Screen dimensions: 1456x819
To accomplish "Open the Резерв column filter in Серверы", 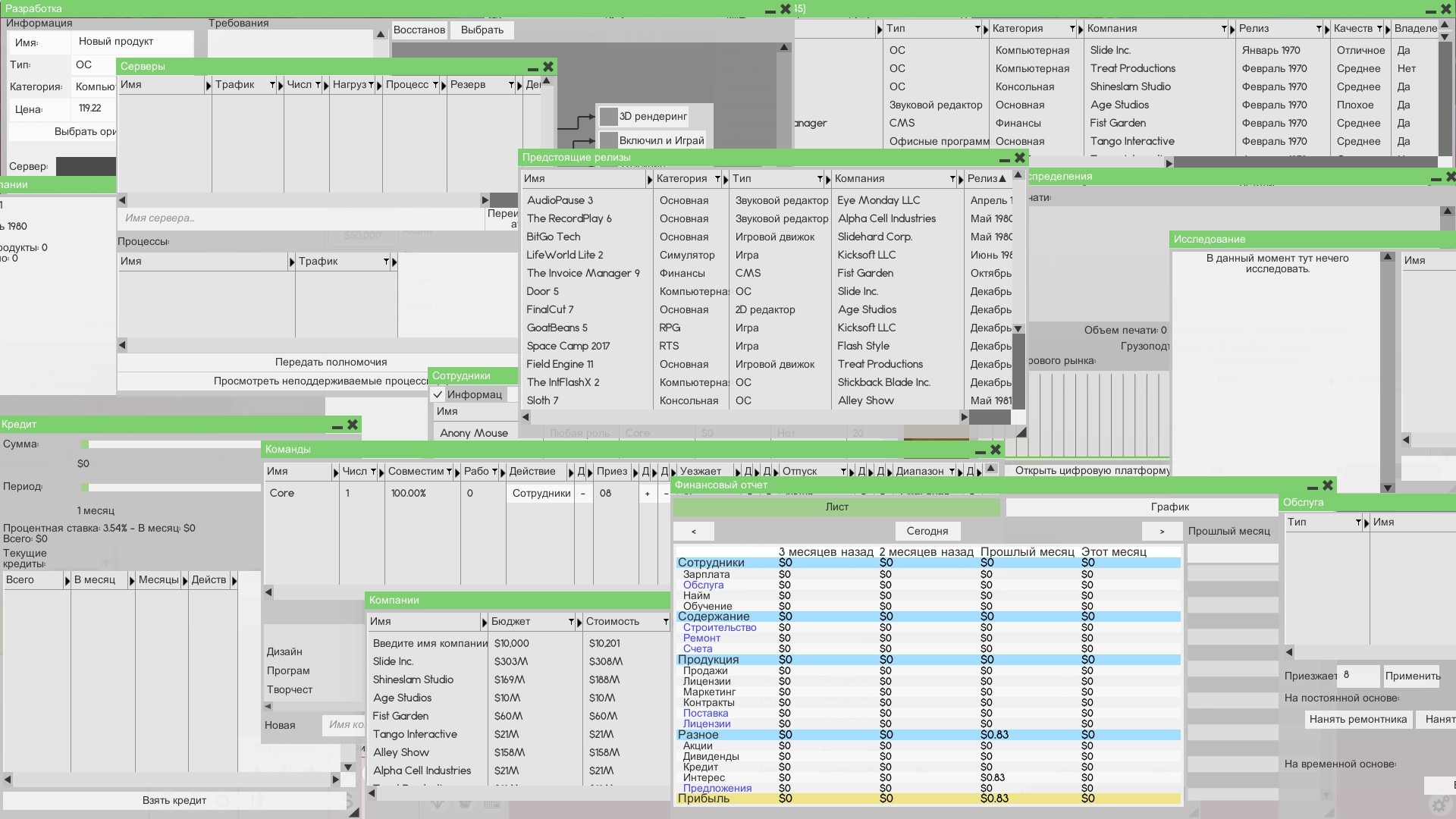I will point(512,85).
